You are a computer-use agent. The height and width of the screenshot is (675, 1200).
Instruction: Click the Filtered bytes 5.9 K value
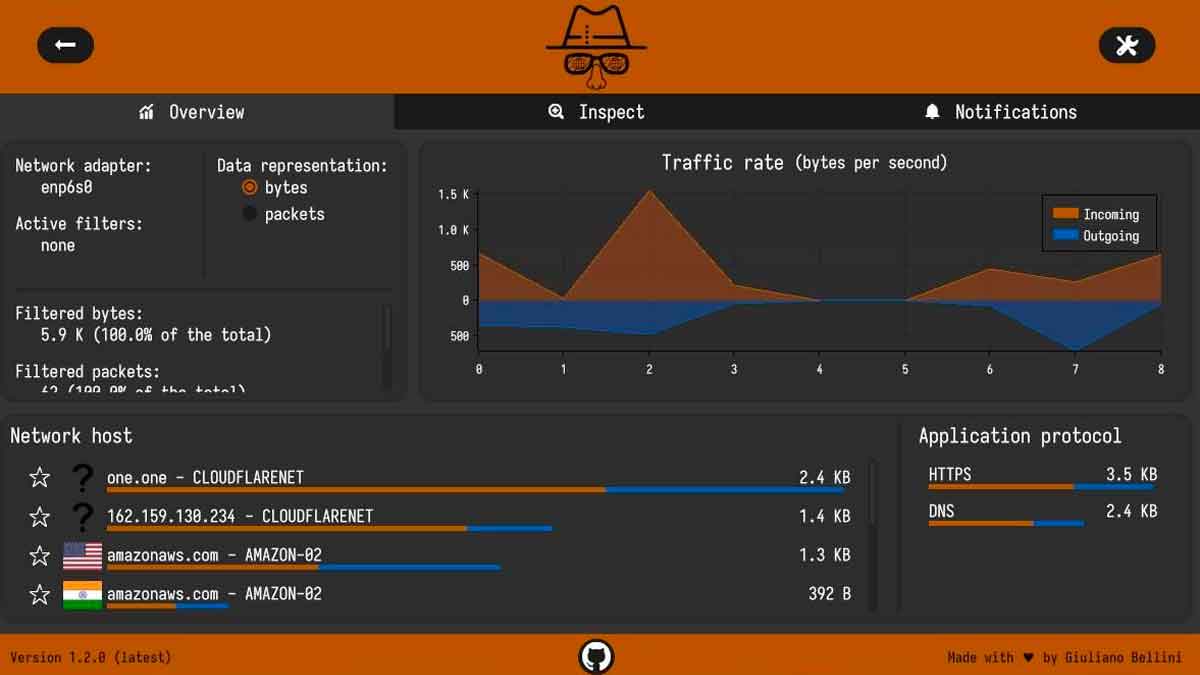tap(156, 335)
